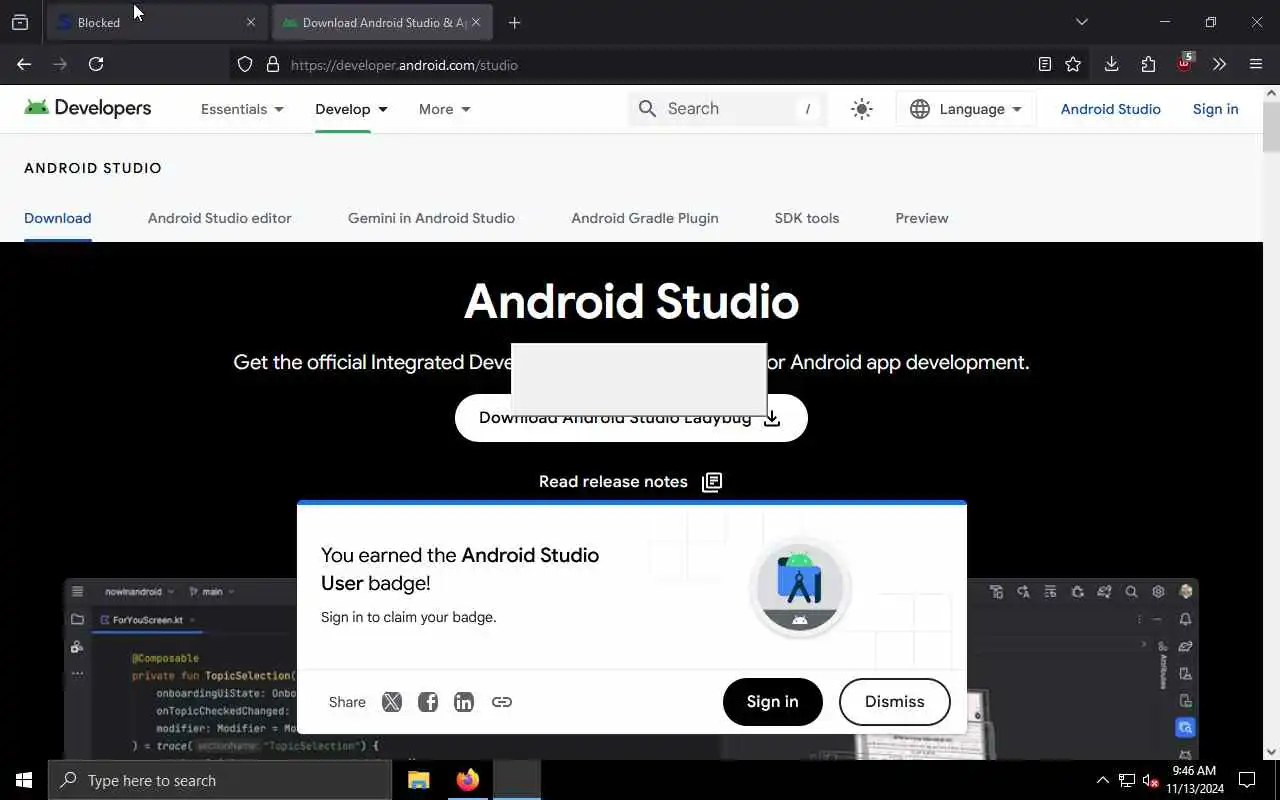Click Download Android Studio Ladybug button
Image resolution: width=1280 pixels, height=800 pixels.
631,418
